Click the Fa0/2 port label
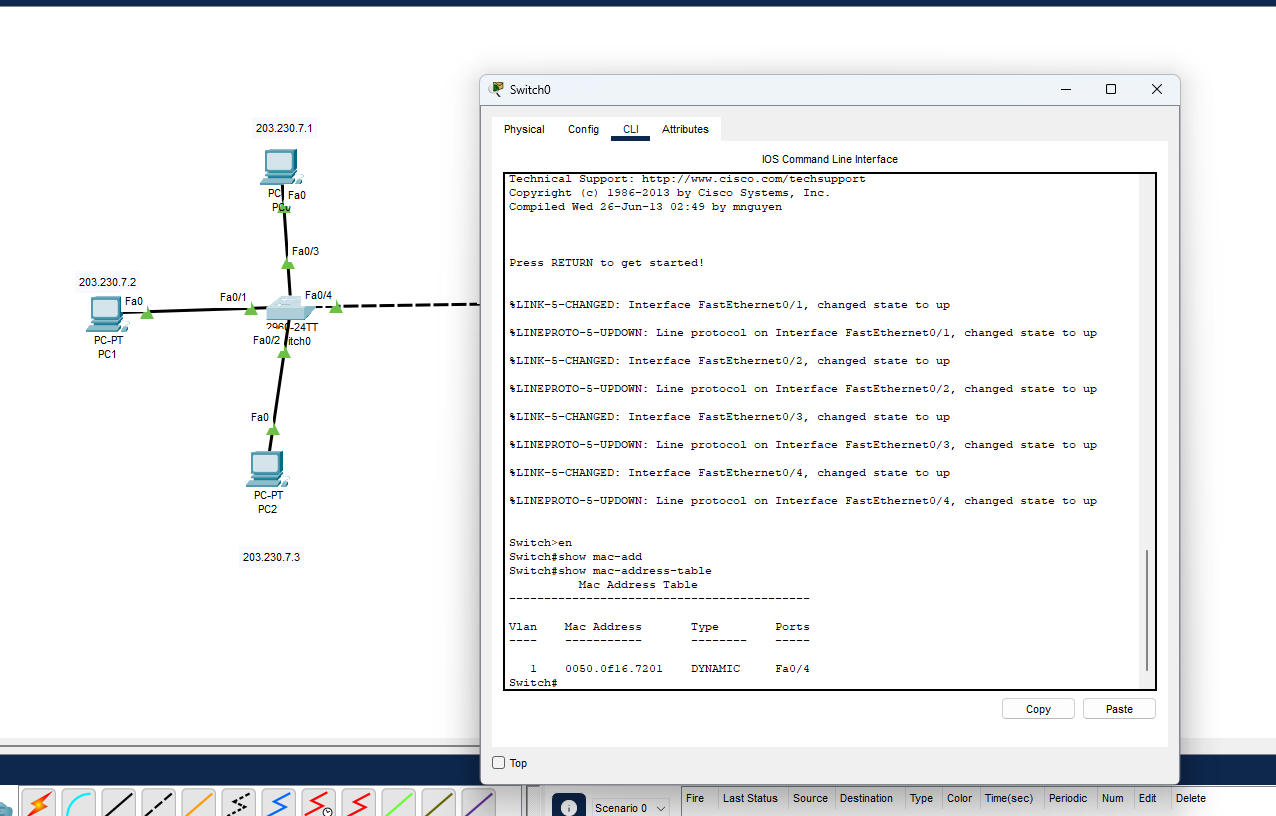The width and height of the screenshot is (1276, 816). click(267, 340)
